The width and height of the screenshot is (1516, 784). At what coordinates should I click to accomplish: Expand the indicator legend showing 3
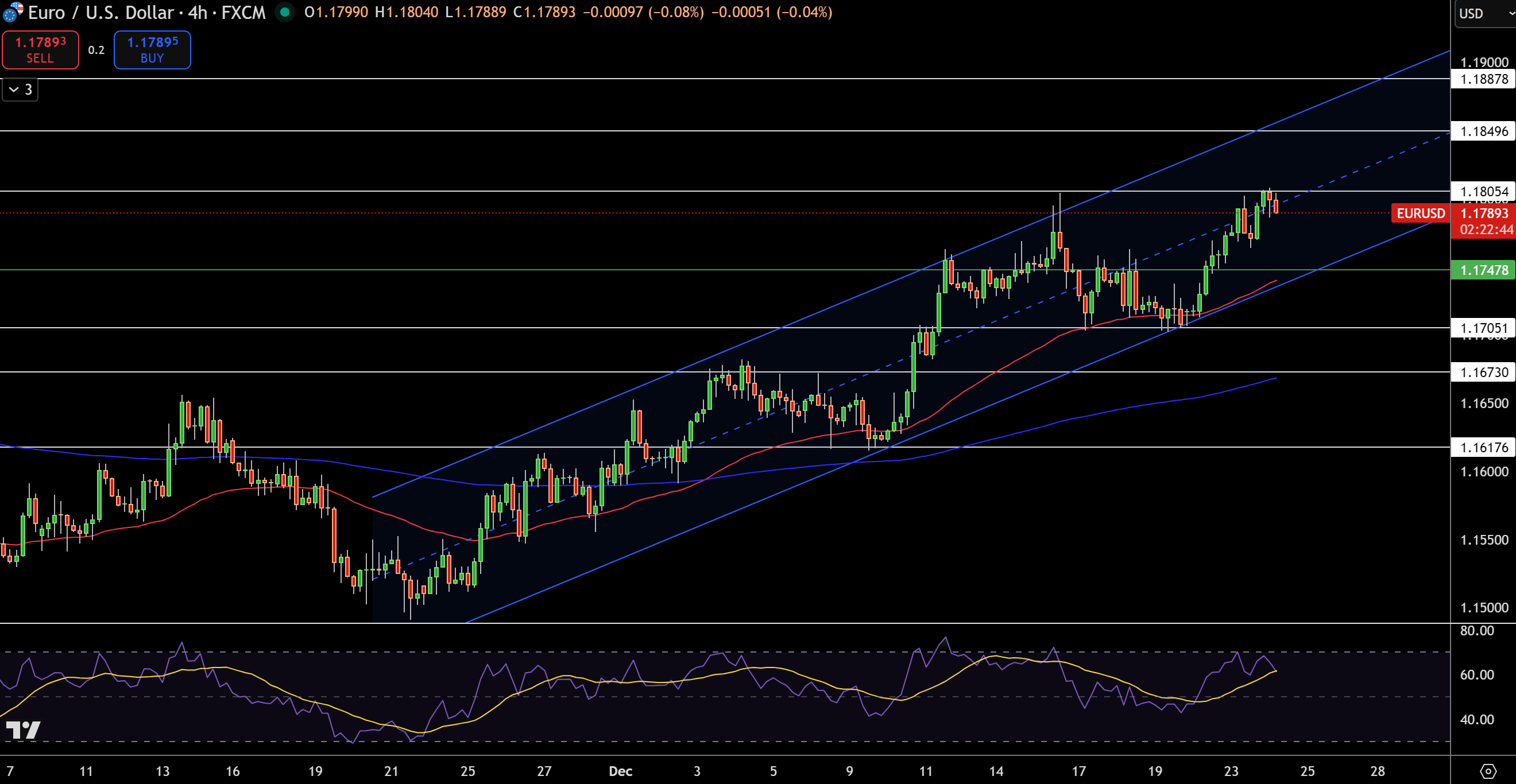point(21,90)
